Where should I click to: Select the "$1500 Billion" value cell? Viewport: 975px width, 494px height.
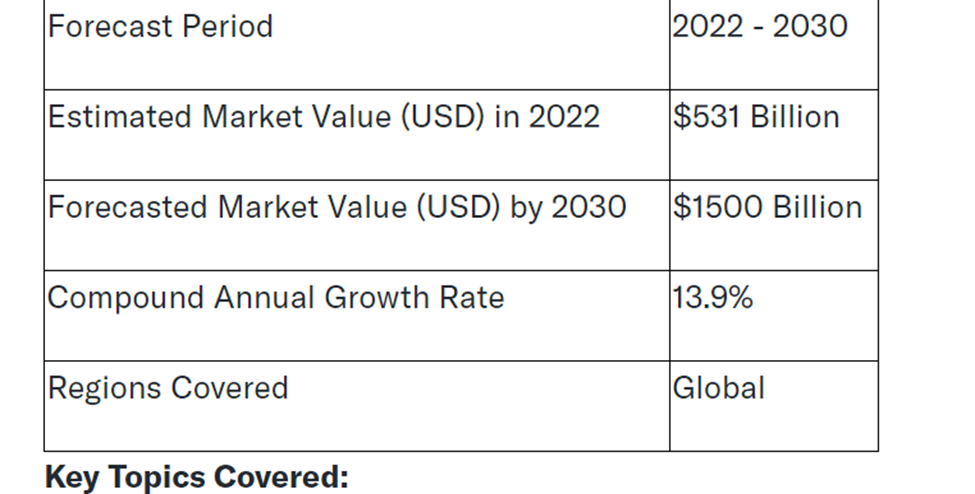point(767,207)
